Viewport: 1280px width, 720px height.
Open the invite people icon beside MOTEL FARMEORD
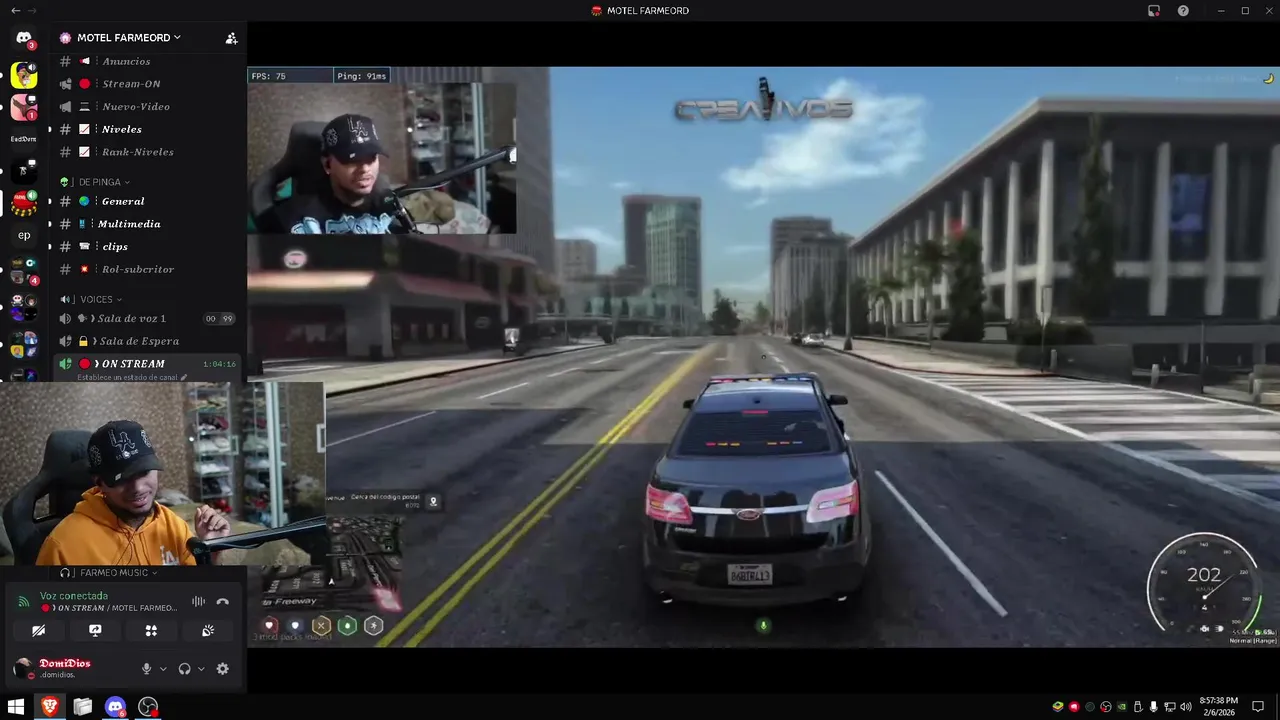point(231,38)
